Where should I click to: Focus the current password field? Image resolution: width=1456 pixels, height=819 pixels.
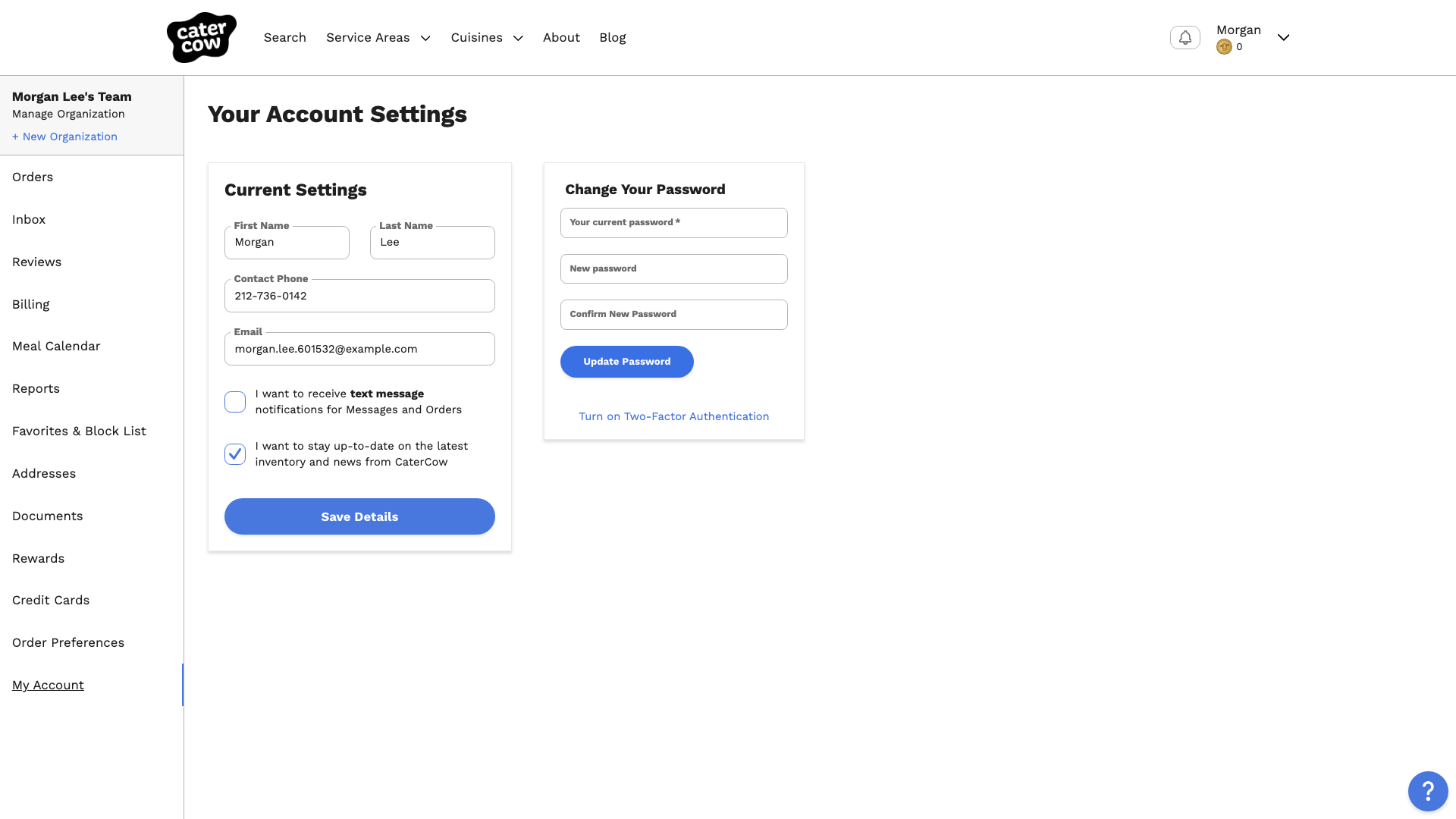pos(674,223)
